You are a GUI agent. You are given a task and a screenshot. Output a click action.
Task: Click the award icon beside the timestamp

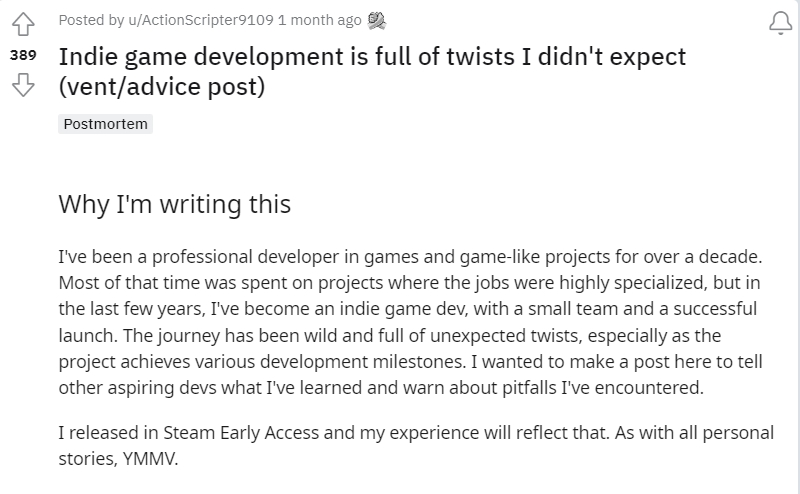coord(377,20)
